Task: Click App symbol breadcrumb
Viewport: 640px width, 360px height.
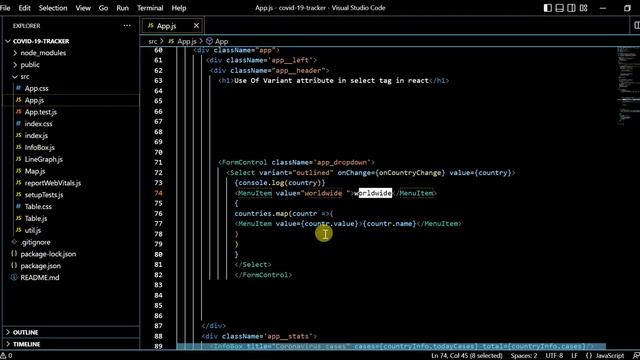Action: point(217,41)
